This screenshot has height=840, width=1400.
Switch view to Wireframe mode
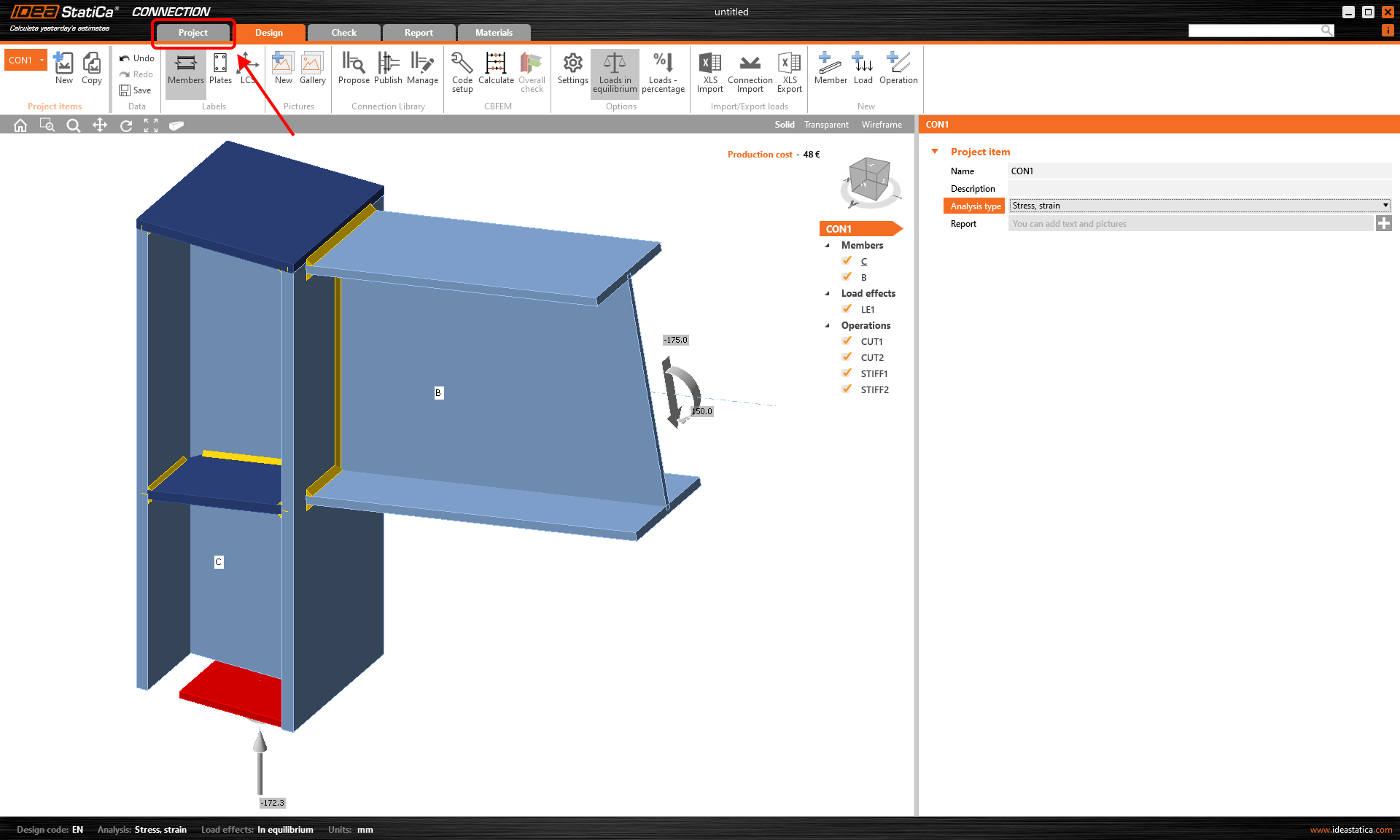882,125
